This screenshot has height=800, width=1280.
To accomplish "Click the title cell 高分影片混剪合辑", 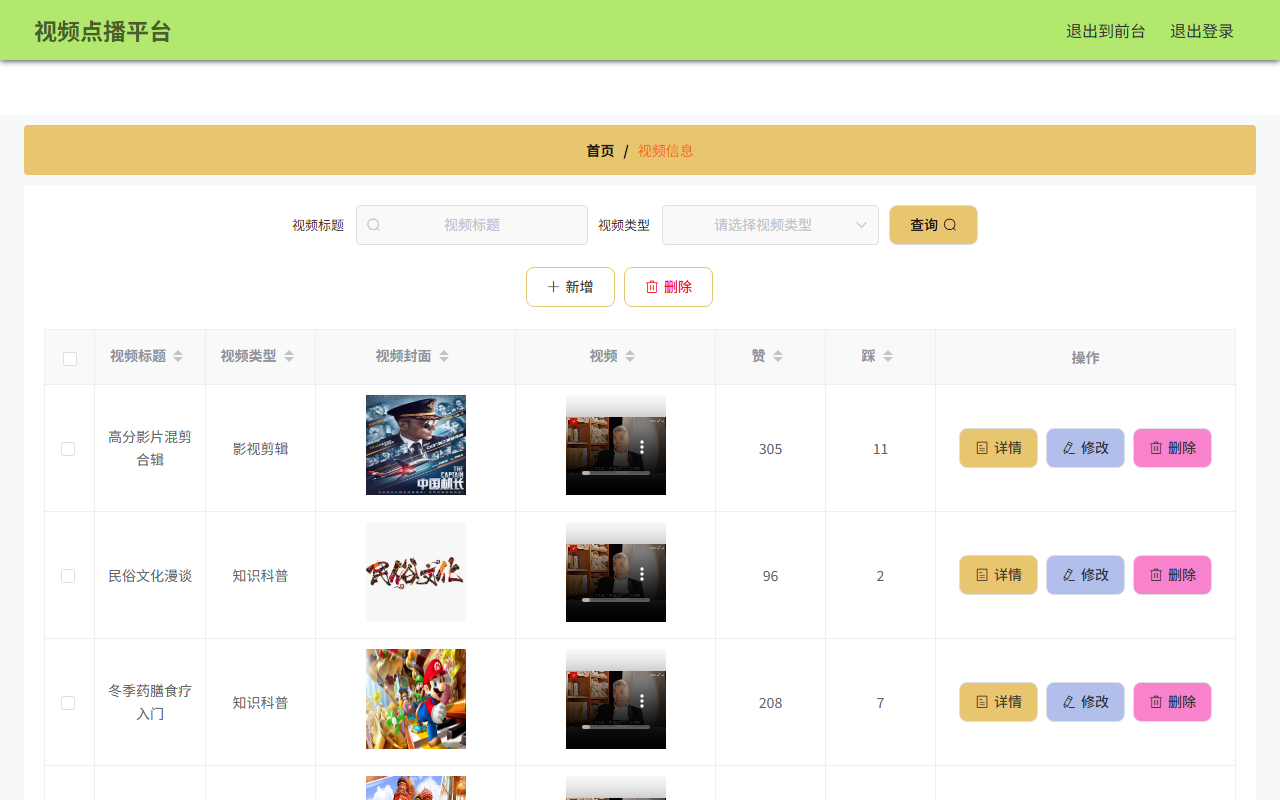I will click(x=150, y=448).
